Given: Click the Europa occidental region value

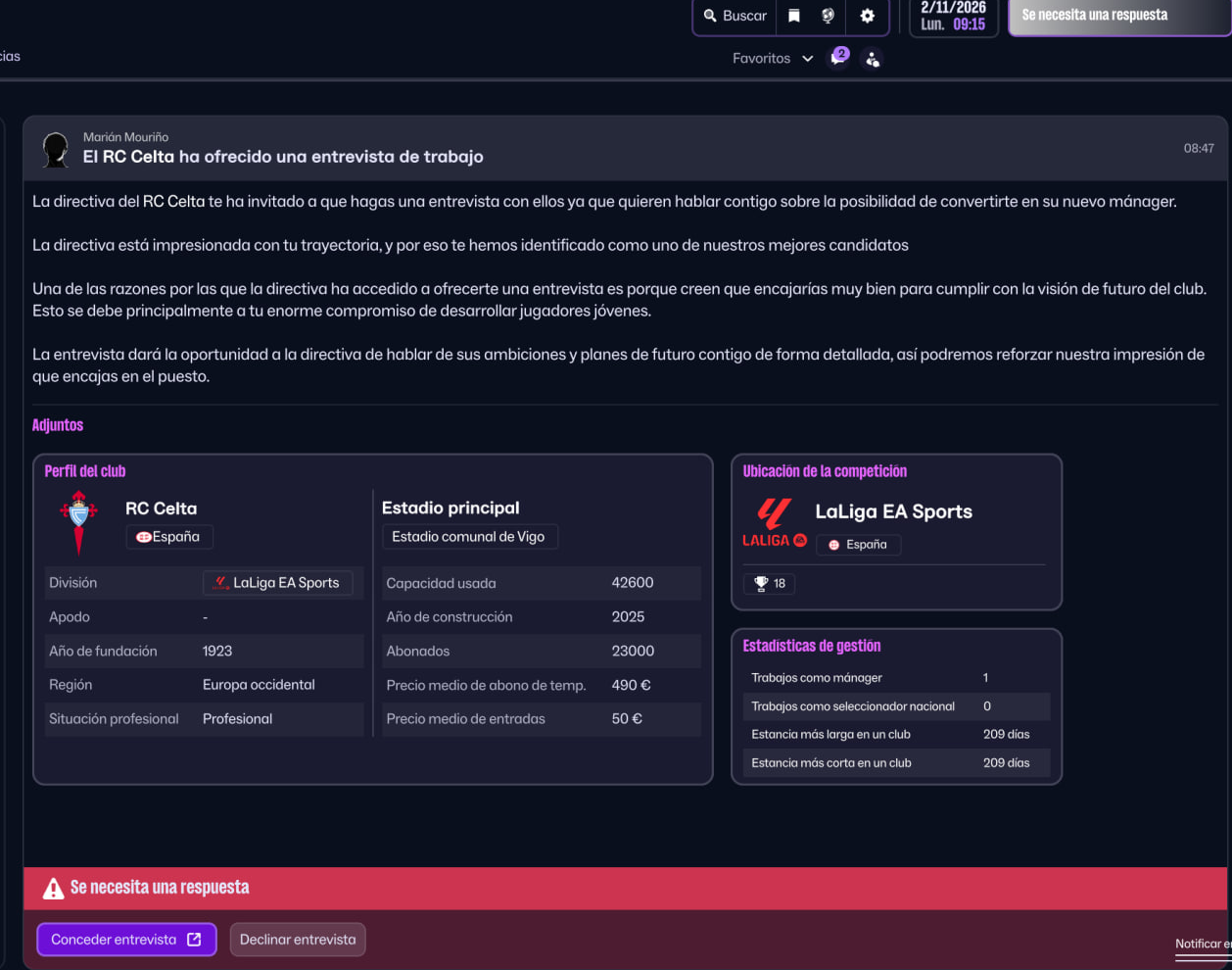Looking at the screenshot, I should [x=259, y=685].
